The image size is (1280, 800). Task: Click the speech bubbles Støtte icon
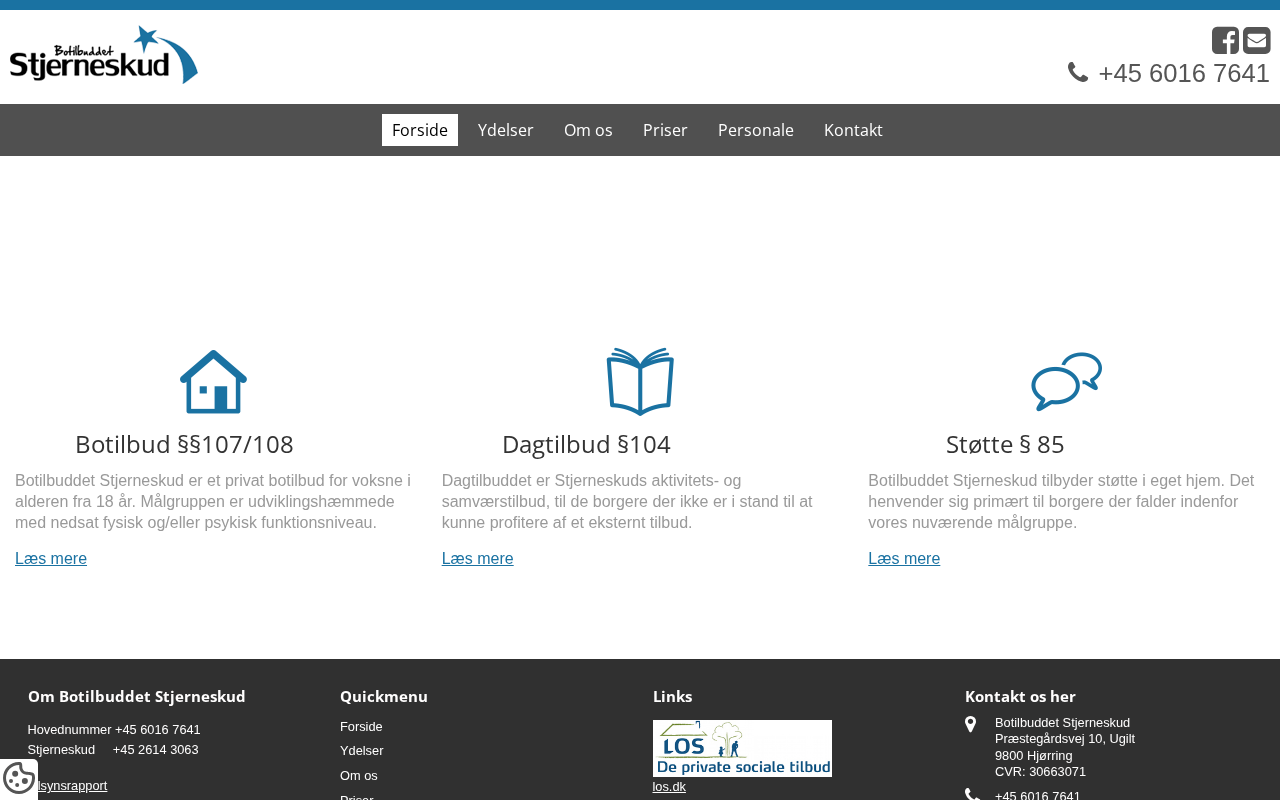click(x=1066, y=381)
